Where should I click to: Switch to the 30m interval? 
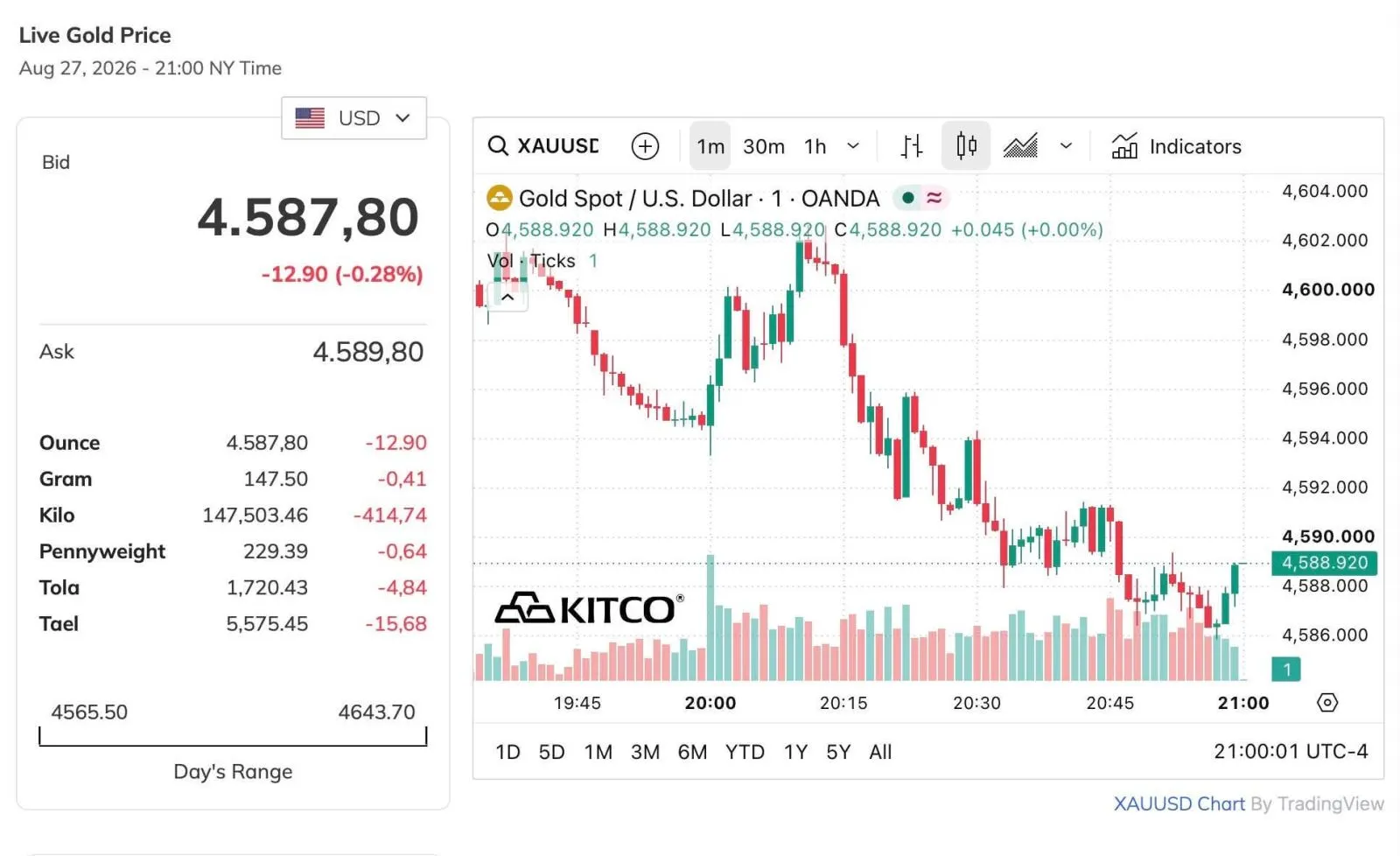pos(764,146)
